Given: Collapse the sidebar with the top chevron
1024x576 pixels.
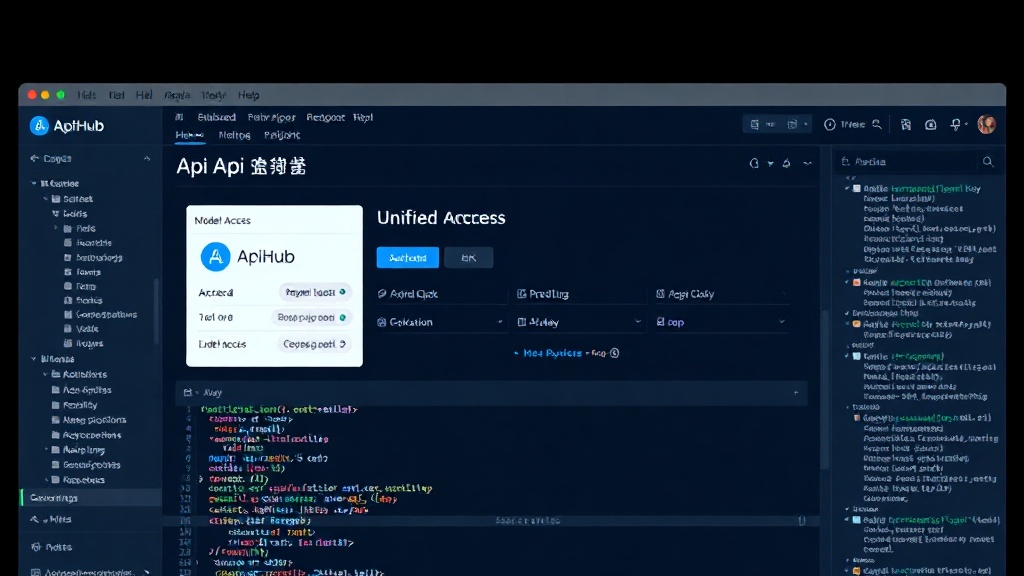Looking at the screenshot, I should coord(147,159).
